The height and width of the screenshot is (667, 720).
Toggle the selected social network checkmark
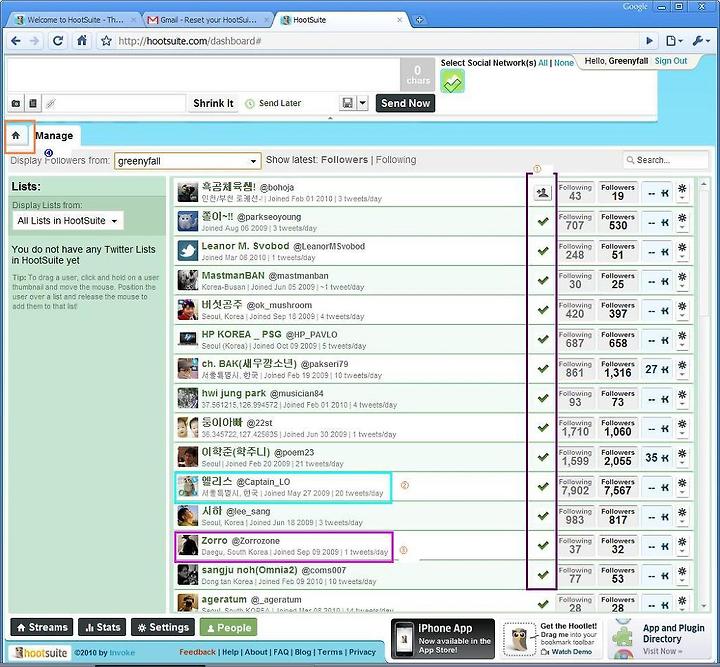click(452, 82)
